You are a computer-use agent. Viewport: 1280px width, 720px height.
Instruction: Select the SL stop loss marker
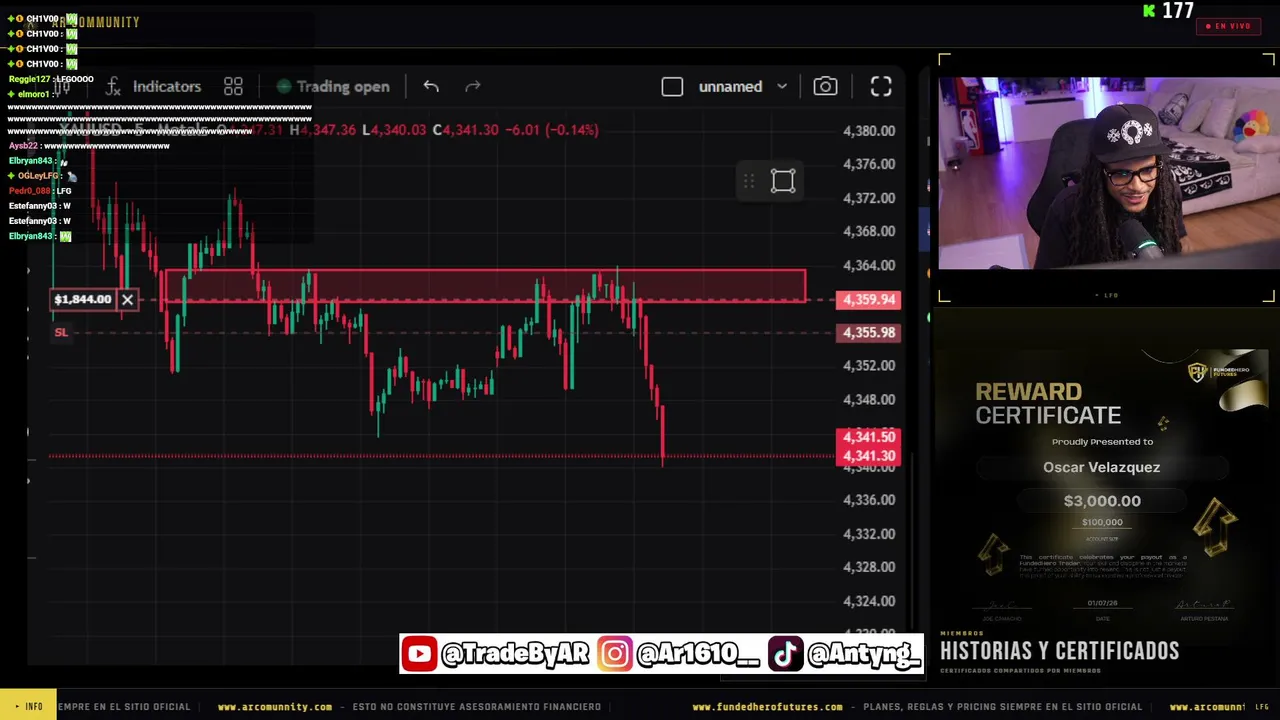(61, 332)
